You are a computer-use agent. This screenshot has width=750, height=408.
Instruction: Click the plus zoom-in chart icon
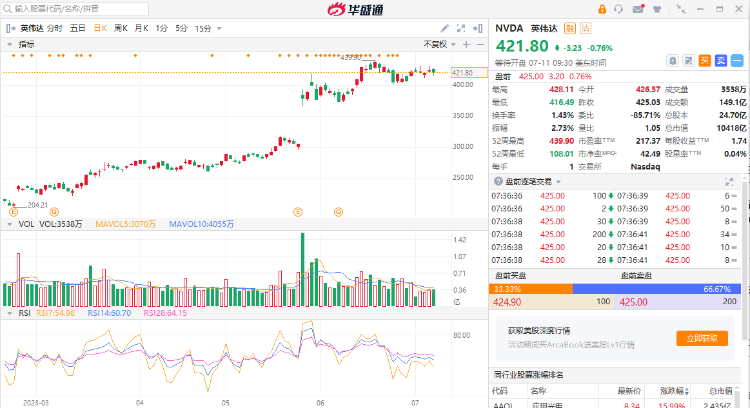click(x=466, y=44)
